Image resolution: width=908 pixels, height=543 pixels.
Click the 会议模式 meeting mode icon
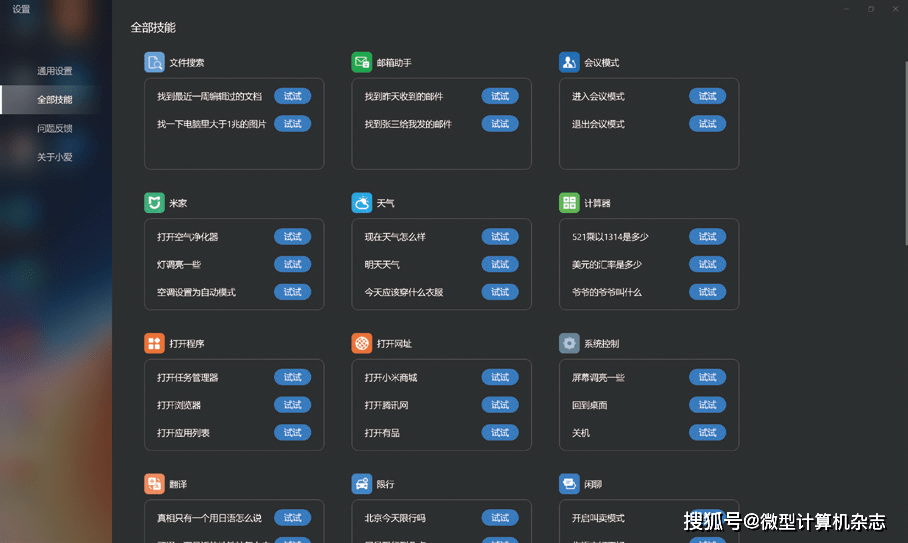coord(569,62)
